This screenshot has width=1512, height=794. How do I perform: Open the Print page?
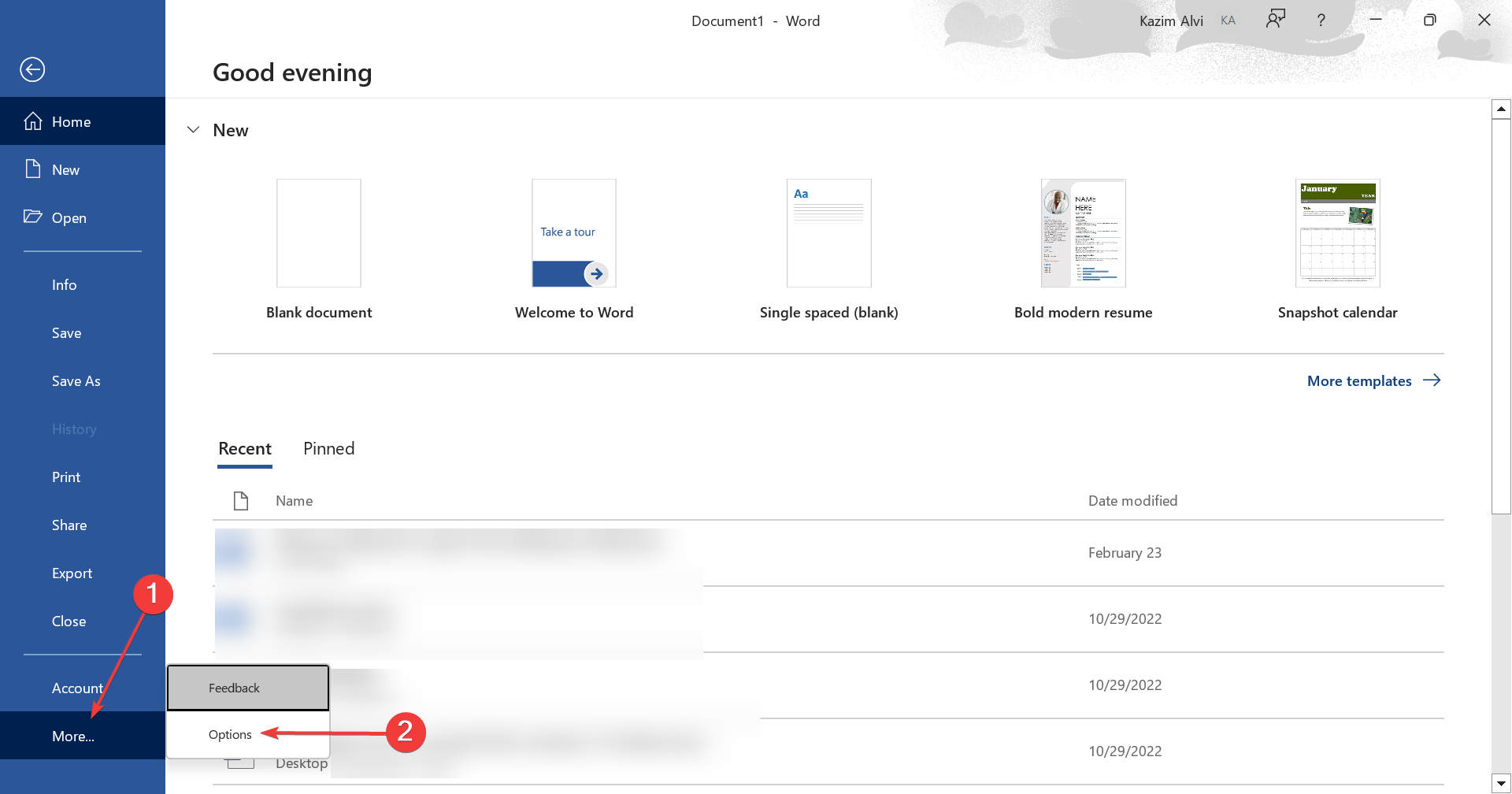[83, 477]
